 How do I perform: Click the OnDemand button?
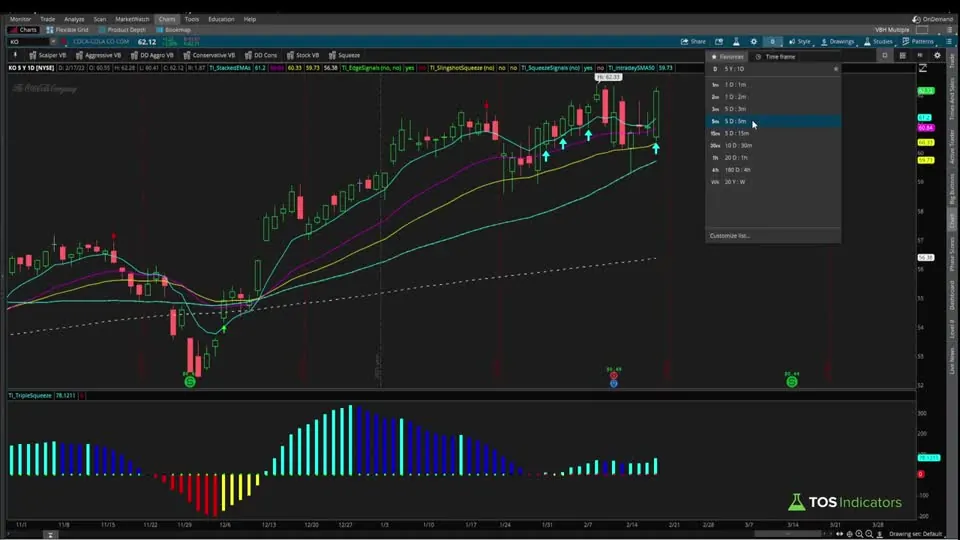(x=932, y=19)
